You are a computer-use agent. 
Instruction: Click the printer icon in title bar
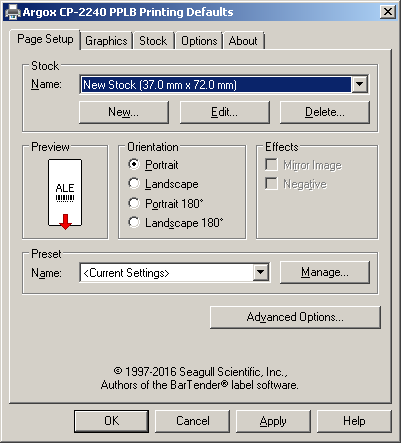click(13, 12)
